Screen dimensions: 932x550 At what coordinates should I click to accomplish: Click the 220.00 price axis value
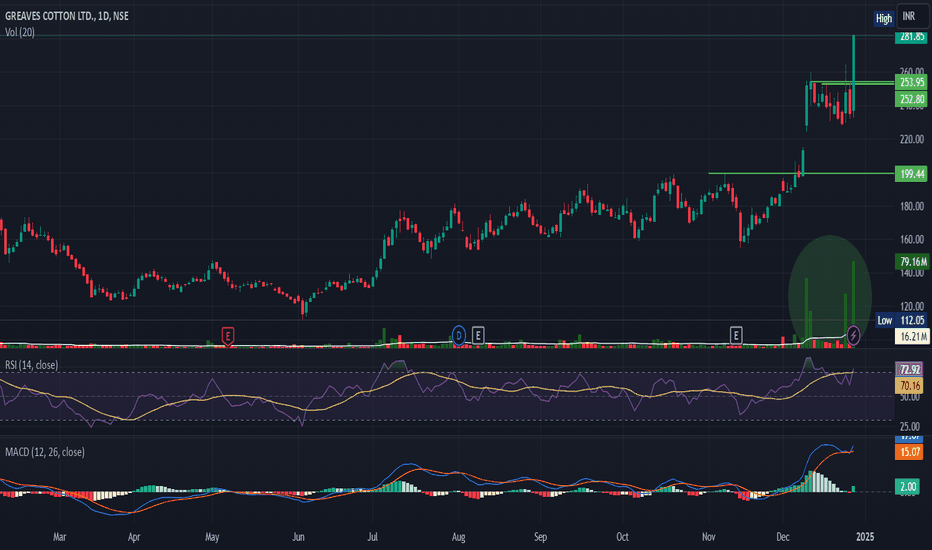point(912,139)
